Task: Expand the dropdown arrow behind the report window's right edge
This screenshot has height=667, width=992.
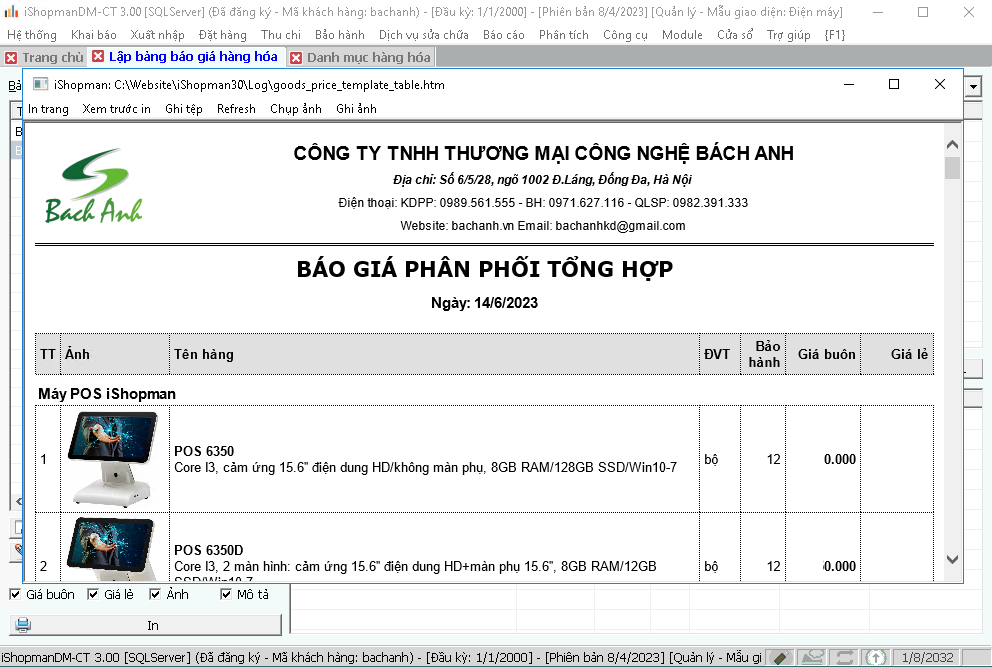Action: pos(973,86)
